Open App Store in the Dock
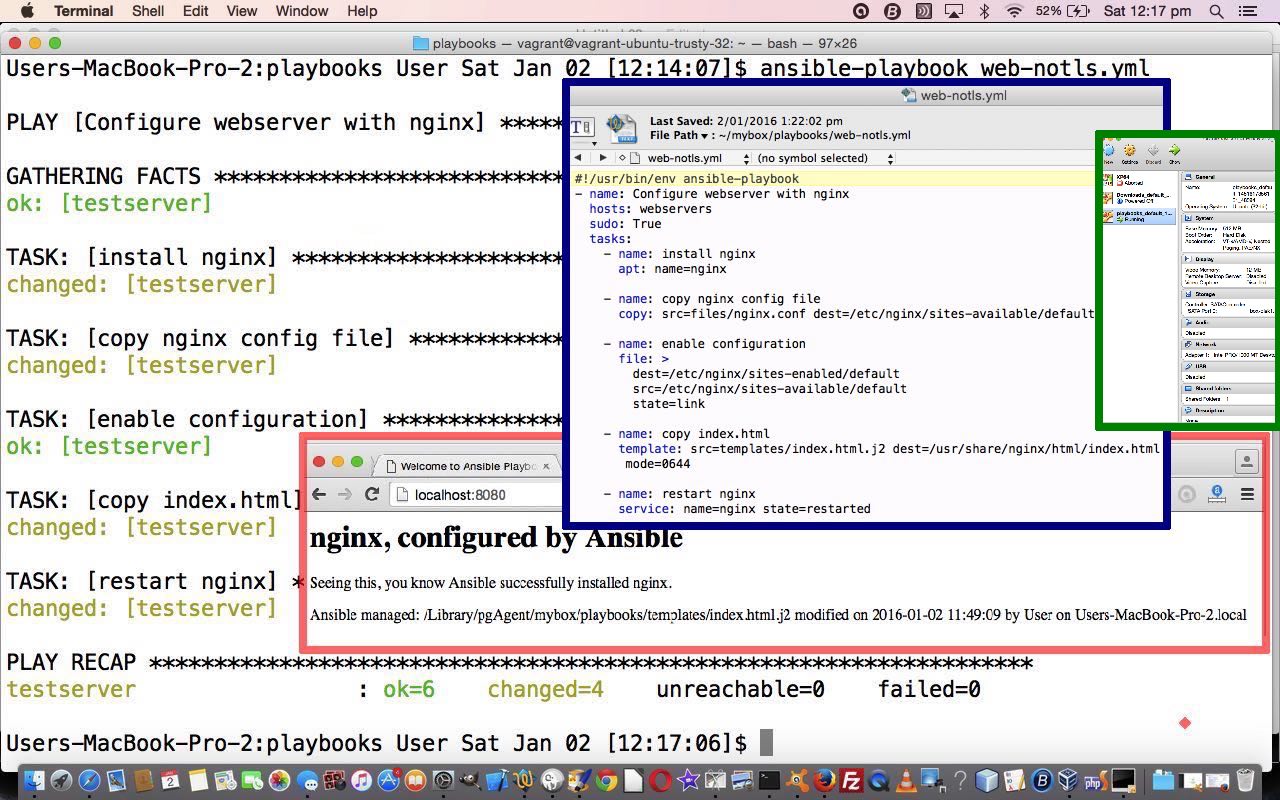The height and width of the screenshot is (800, 1280). pos(388,781)
